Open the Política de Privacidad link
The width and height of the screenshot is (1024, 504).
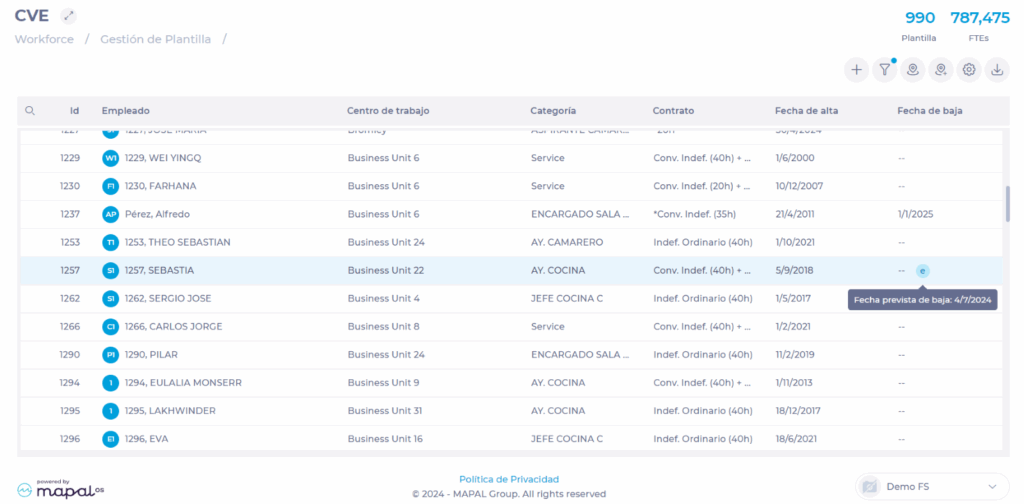tap(508, 479)
